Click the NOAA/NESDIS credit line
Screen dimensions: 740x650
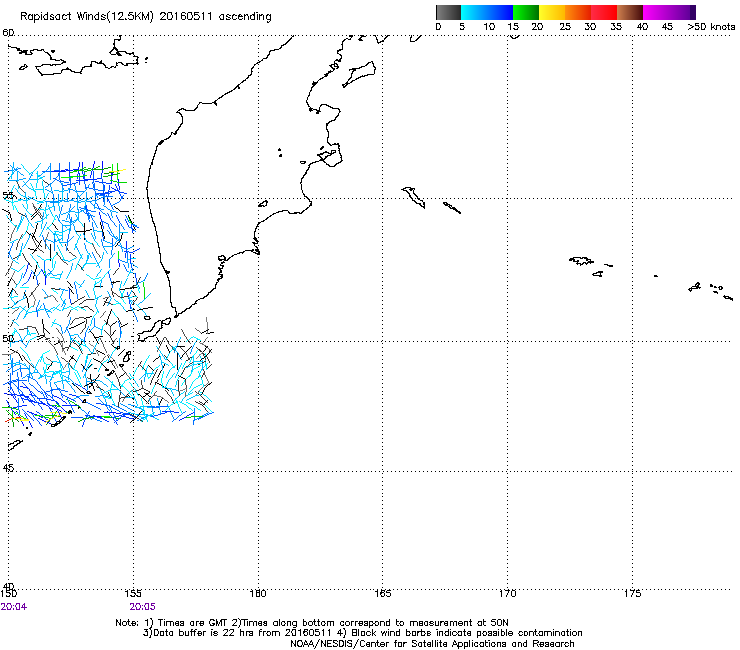(432, 644)
